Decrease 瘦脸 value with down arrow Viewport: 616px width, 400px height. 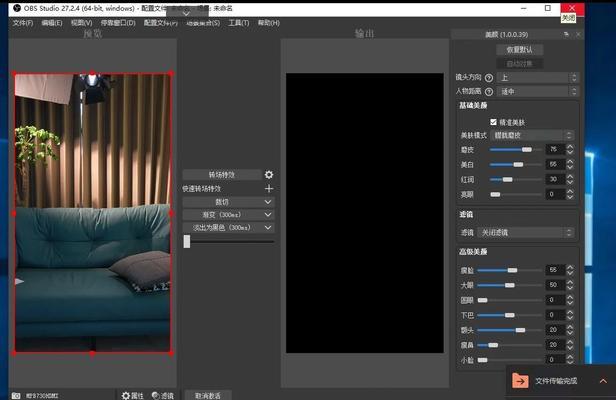(x=570, y=273)
